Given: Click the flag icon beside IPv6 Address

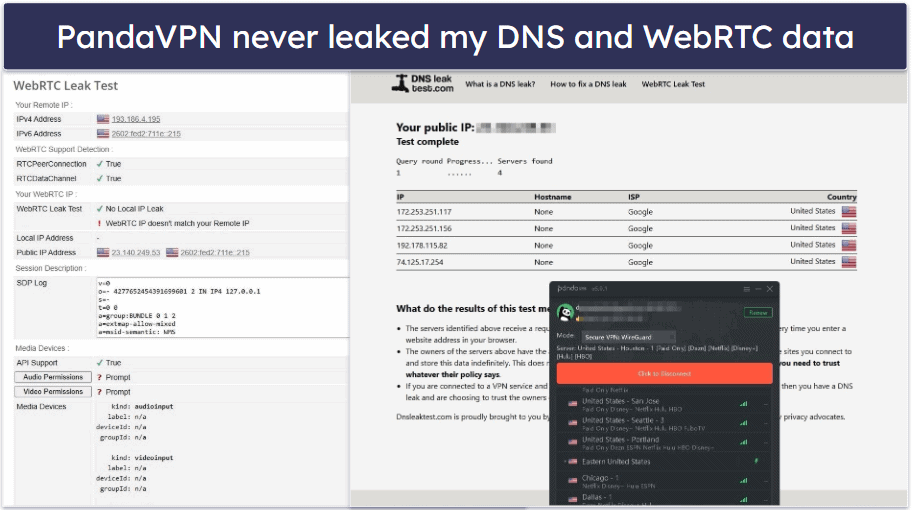Looking at the screenshot, I should (x=103, y=133).
